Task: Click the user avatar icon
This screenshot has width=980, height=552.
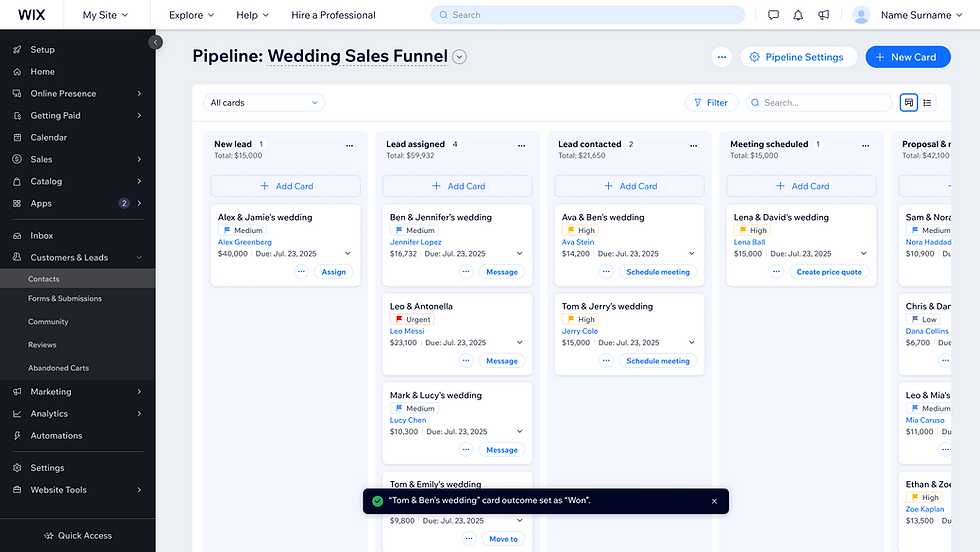Action: point(861,15)
